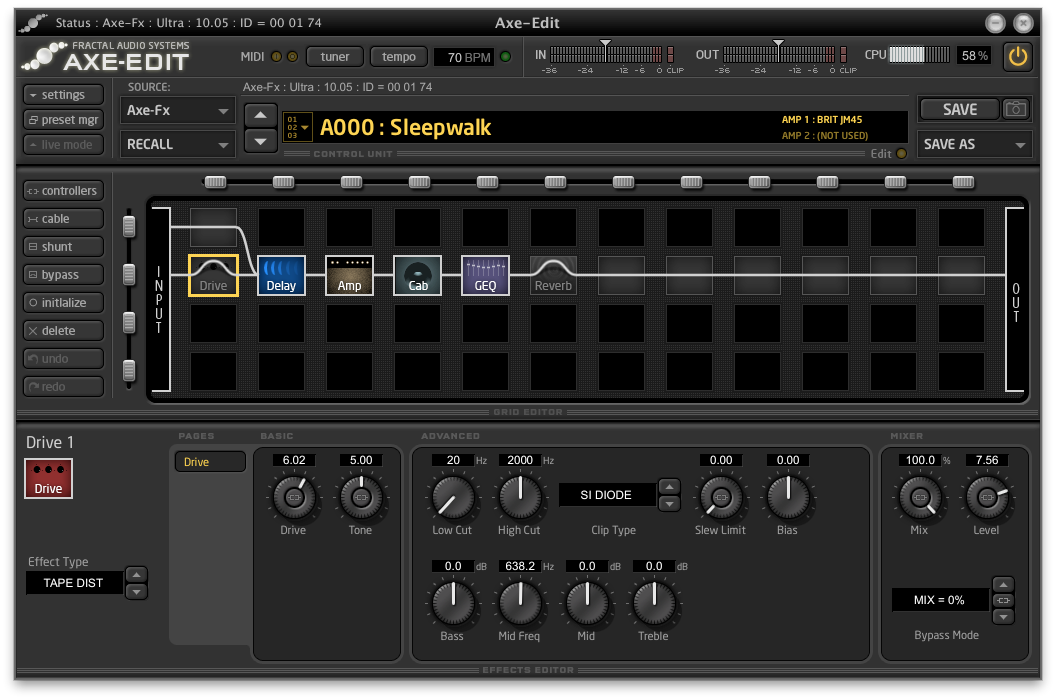Step Clip Type down from SI DIODE

pos(669,503)
